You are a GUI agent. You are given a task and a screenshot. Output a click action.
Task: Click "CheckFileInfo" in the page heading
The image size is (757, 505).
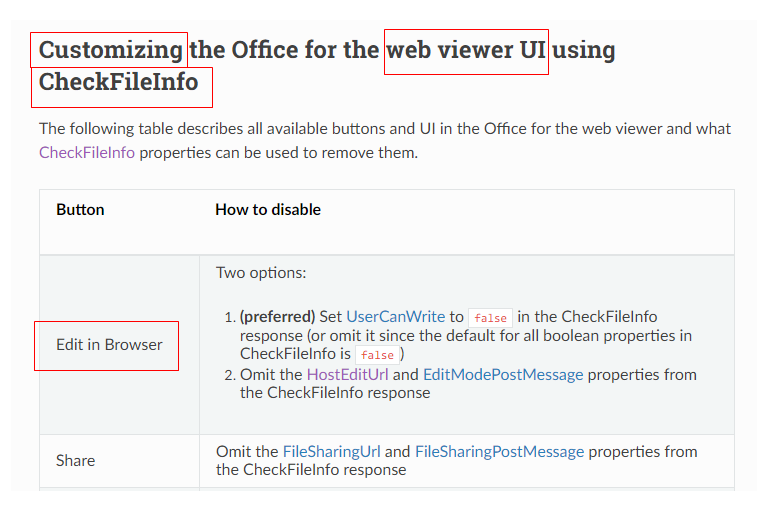pos(119,82)
